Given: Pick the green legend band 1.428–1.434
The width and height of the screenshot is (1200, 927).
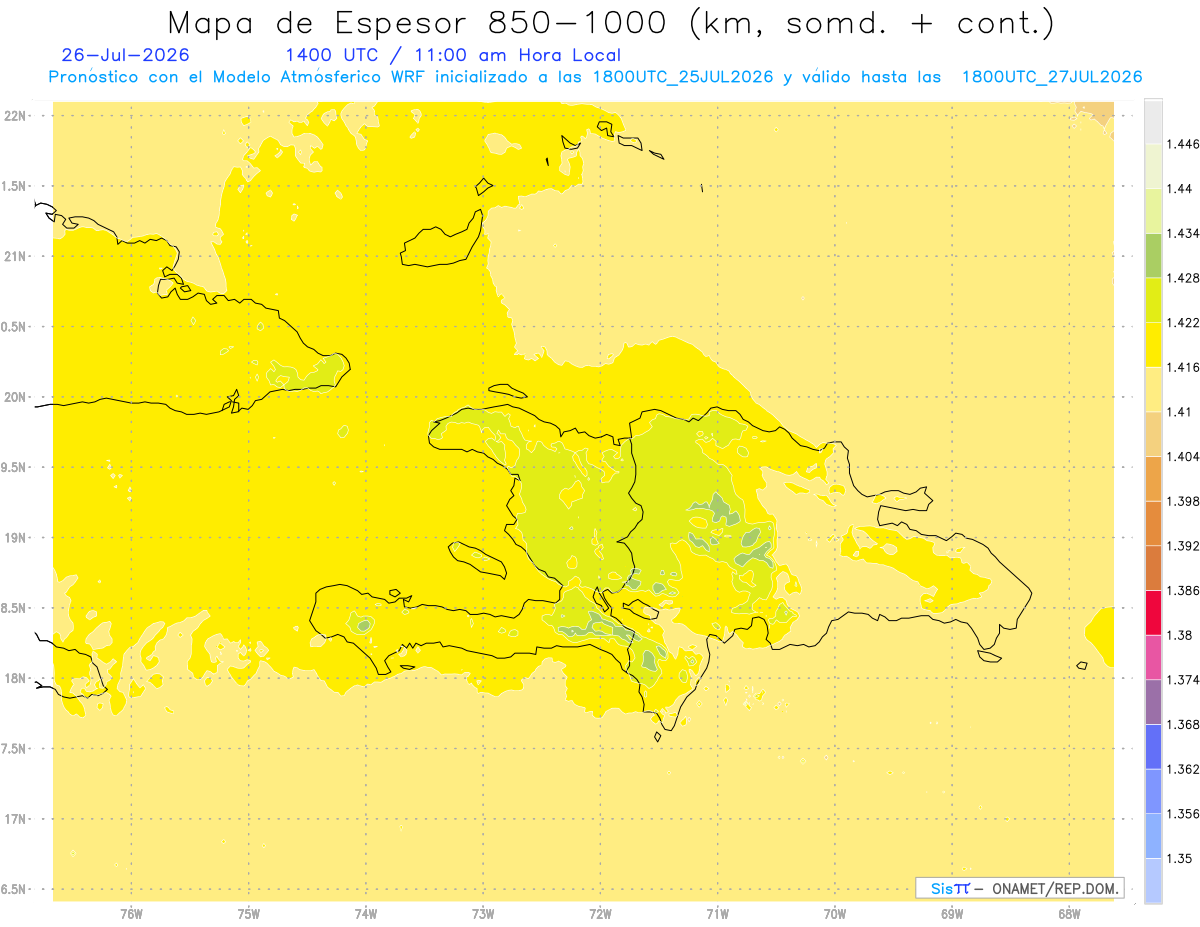Looking at the screenshot, I should point(1153,256).
